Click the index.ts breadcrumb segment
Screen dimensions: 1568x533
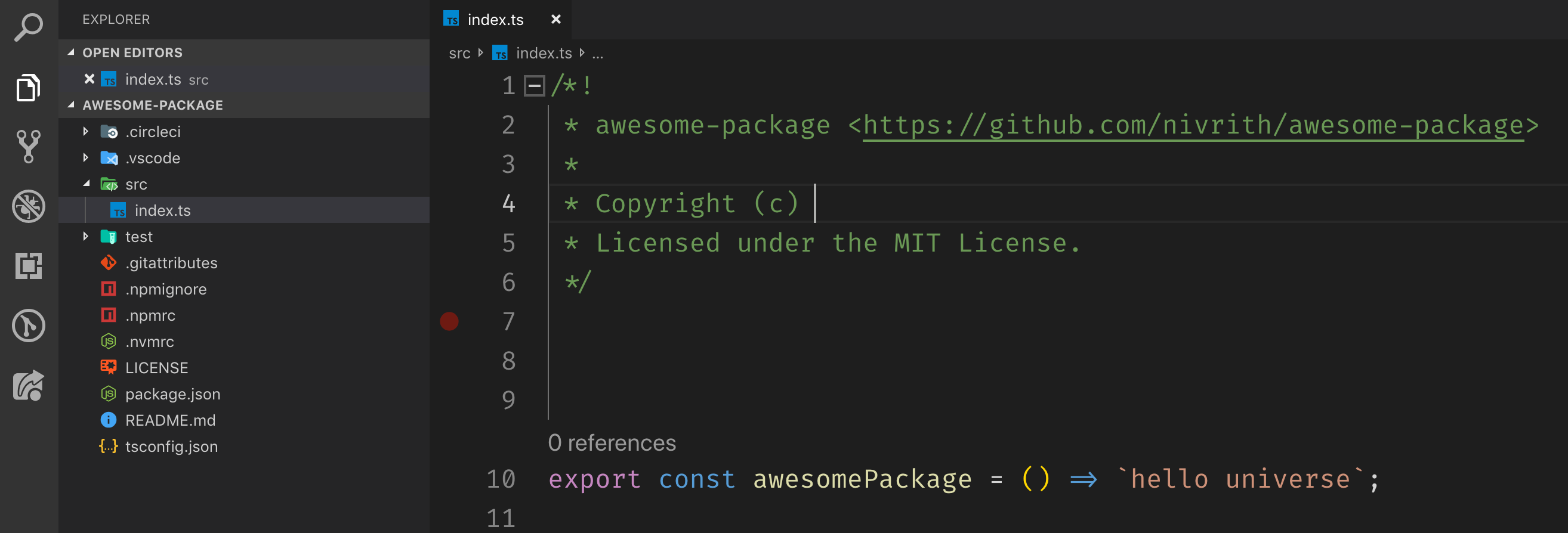tap(544, 53)
